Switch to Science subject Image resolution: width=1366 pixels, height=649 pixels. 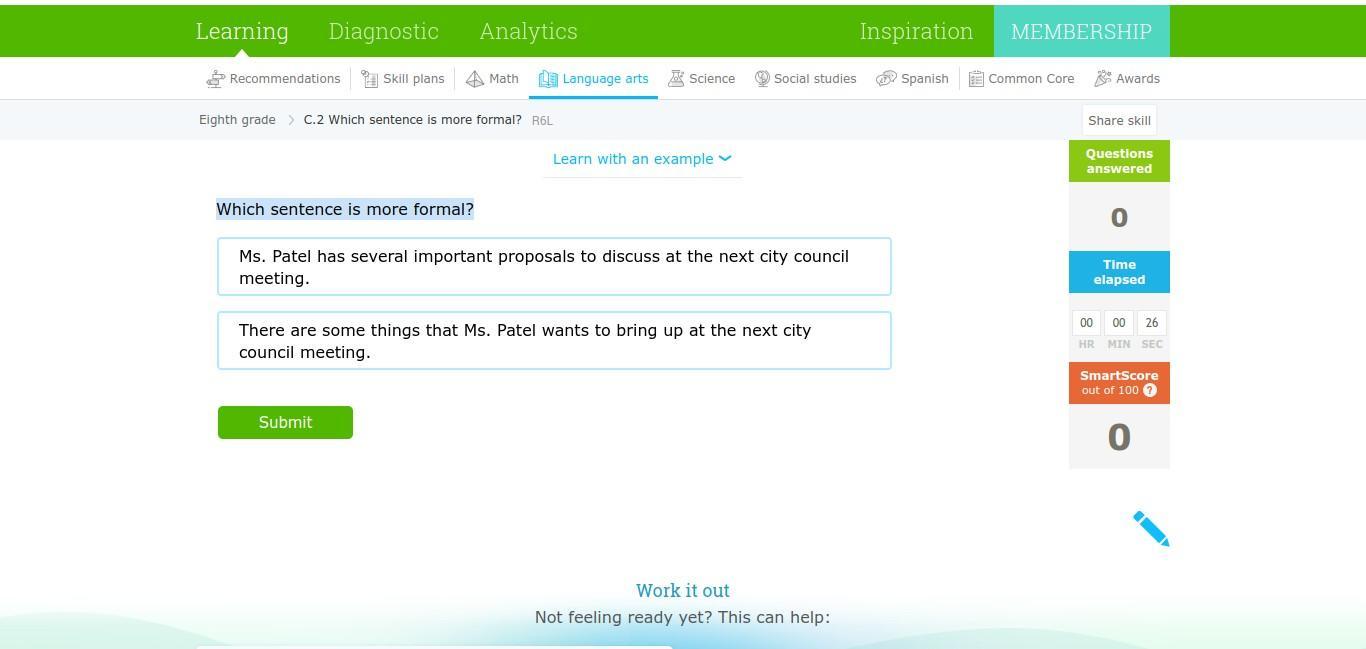click(702, 79)
